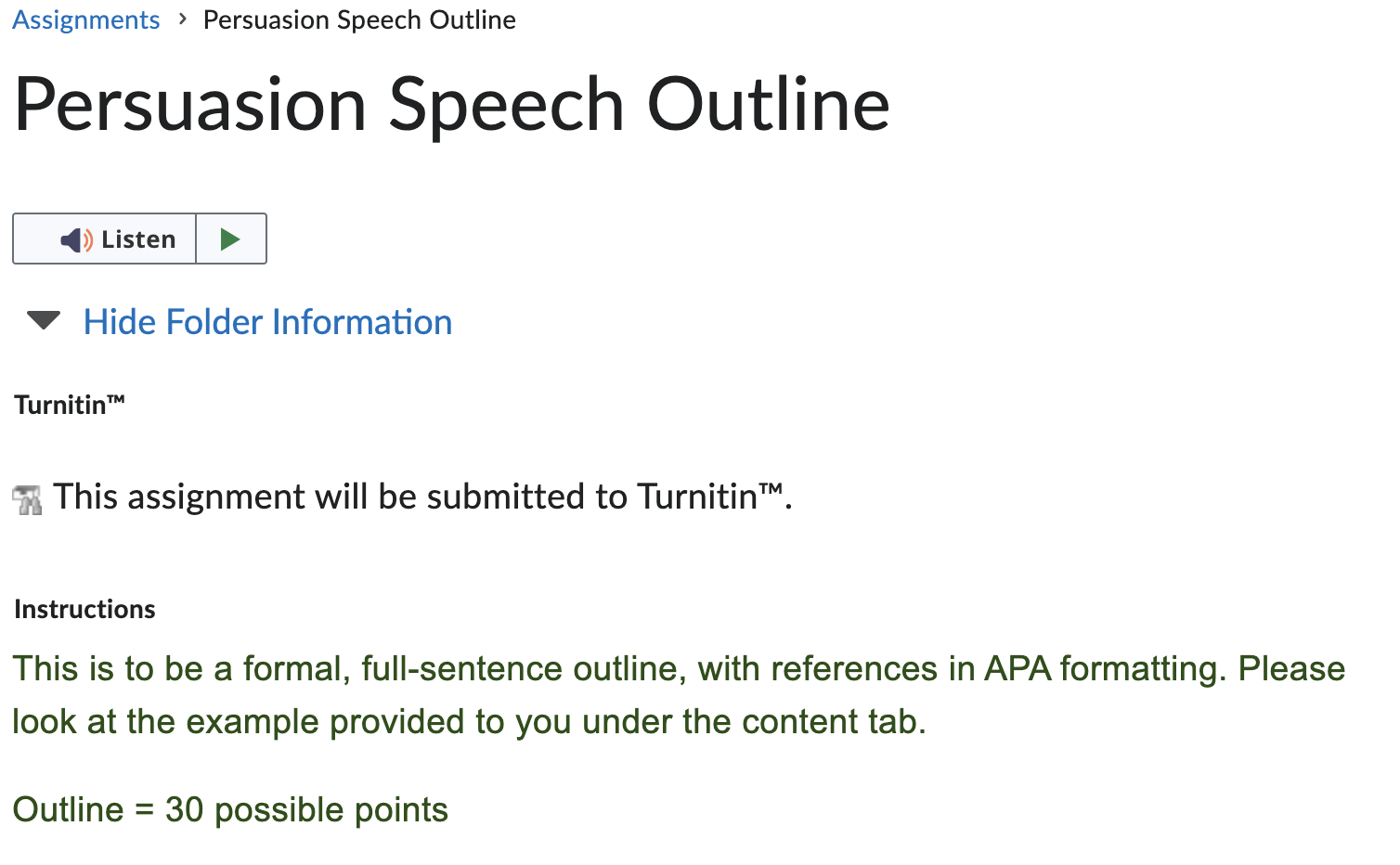Screen dimensions: 1400x865
Task: Click the line 'look at the example provided'
Action: pos(470,721)
